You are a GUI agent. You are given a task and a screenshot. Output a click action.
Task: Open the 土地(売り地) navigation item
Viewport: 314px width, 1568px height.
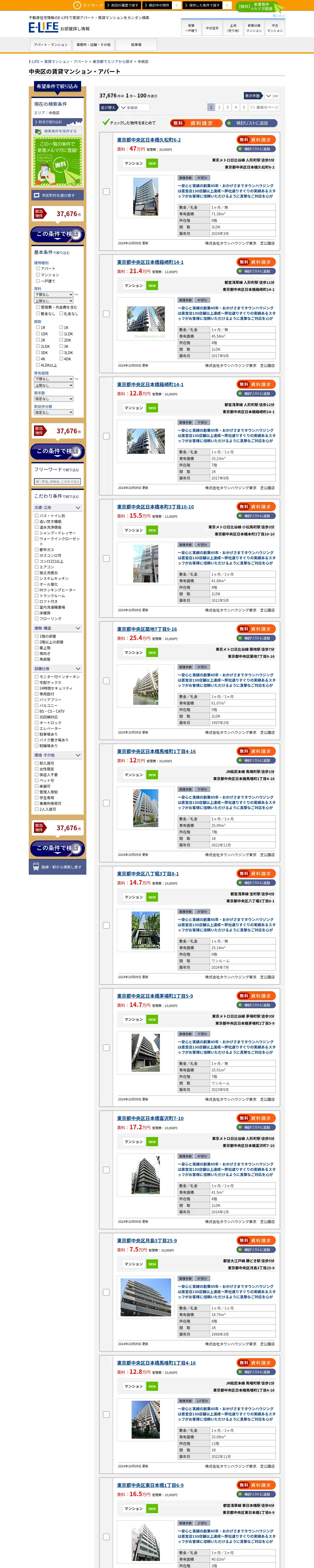(x=233, y=28)
